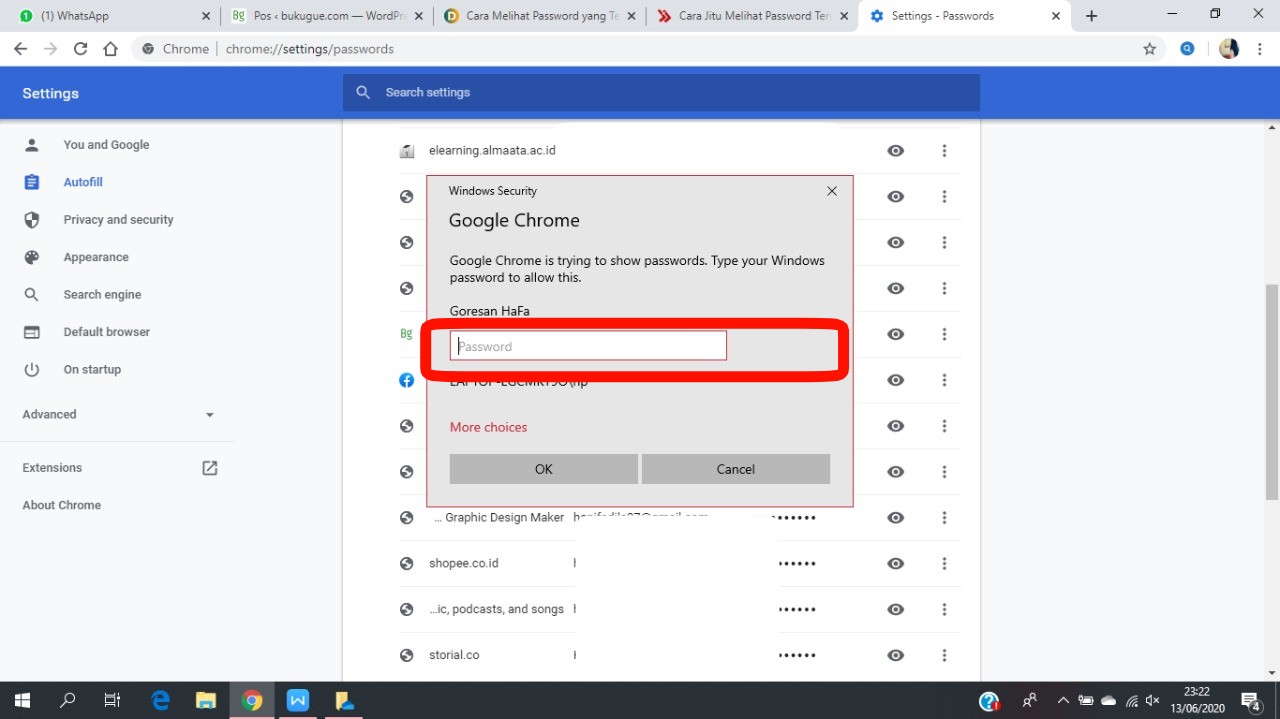
Task: Open File Explorer from the taskbar
Action: point(206,700)
